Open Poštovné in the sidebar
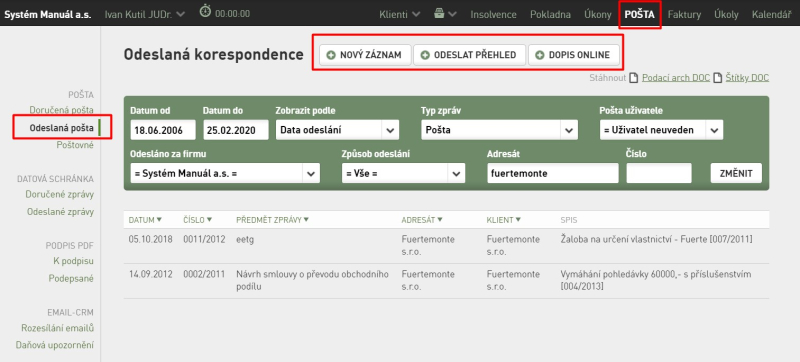The height and width of the screenshot is (362, 800). pos(75,145)
